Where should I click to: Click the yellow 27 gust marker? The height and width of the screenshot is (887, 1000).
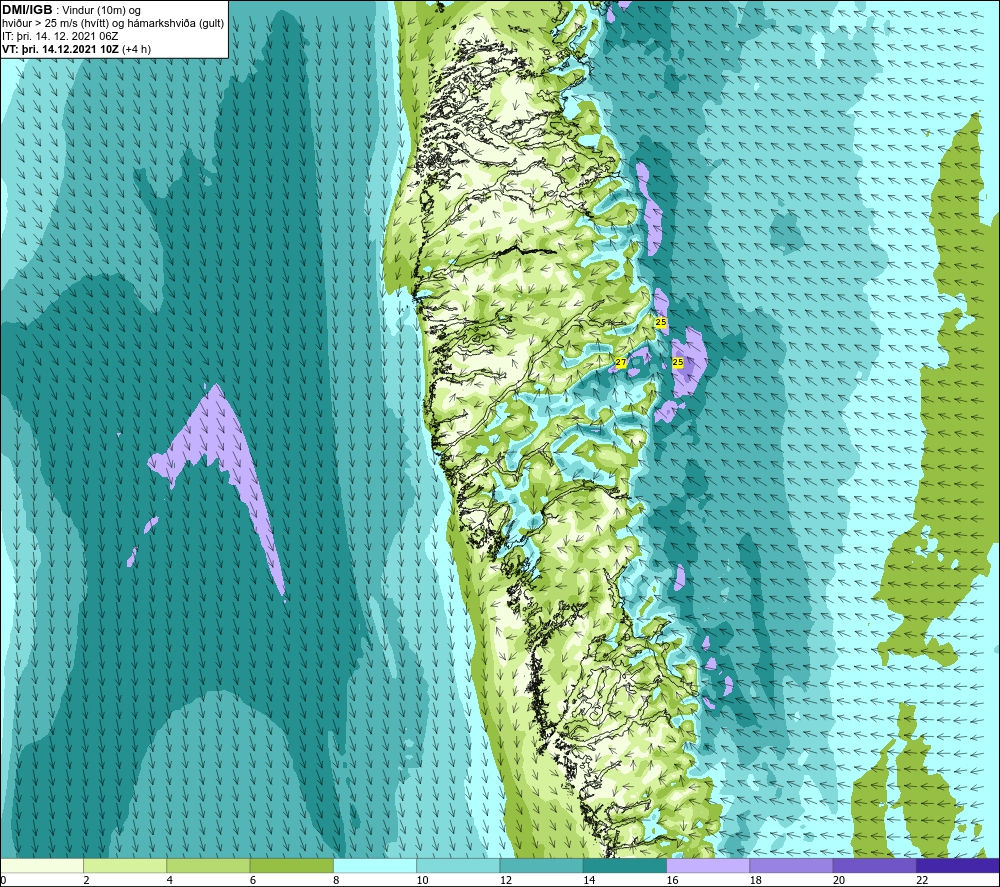pos(621,362)
